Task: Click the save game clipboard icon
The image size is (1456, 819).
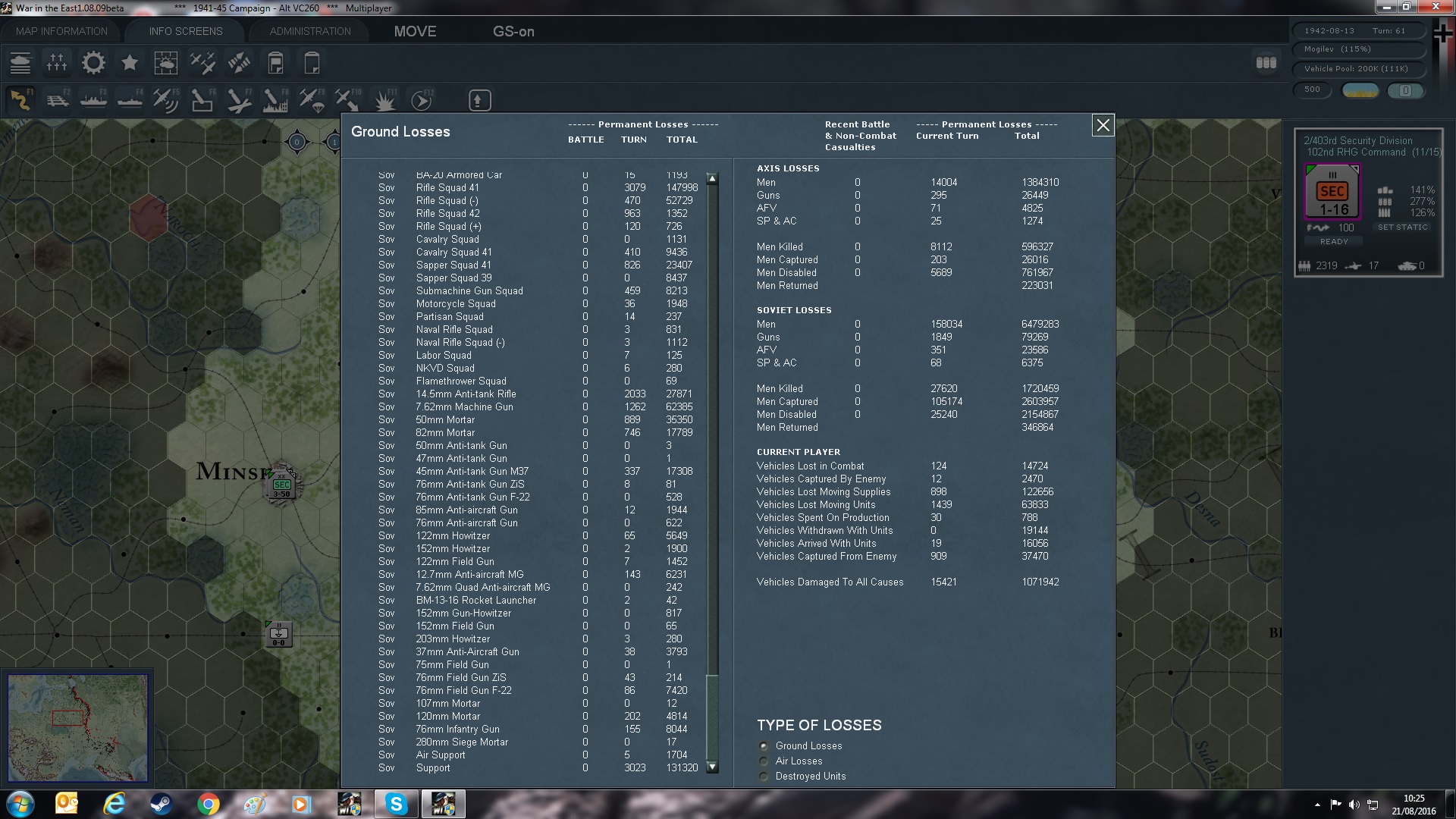Action: 275,63
